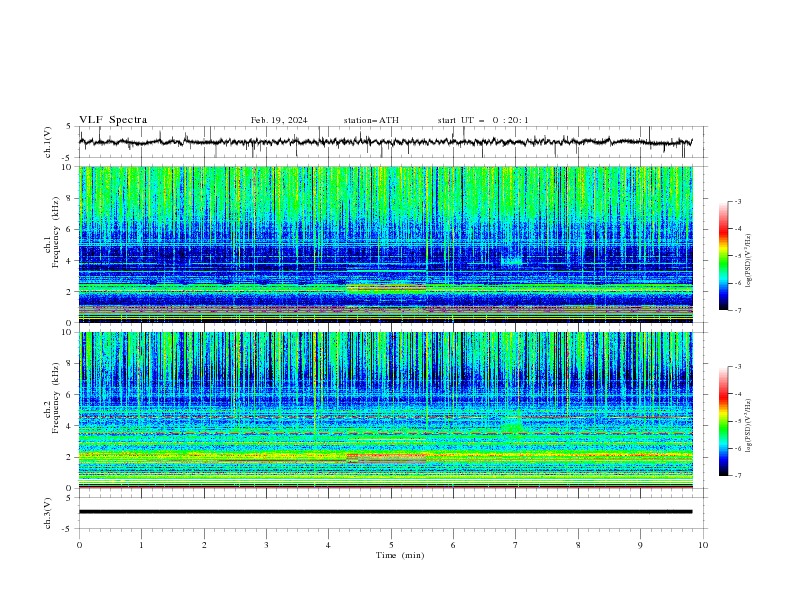Click the "-4" label on ch.2 colorbar
The image size is (792, 612).
point(738,394)
